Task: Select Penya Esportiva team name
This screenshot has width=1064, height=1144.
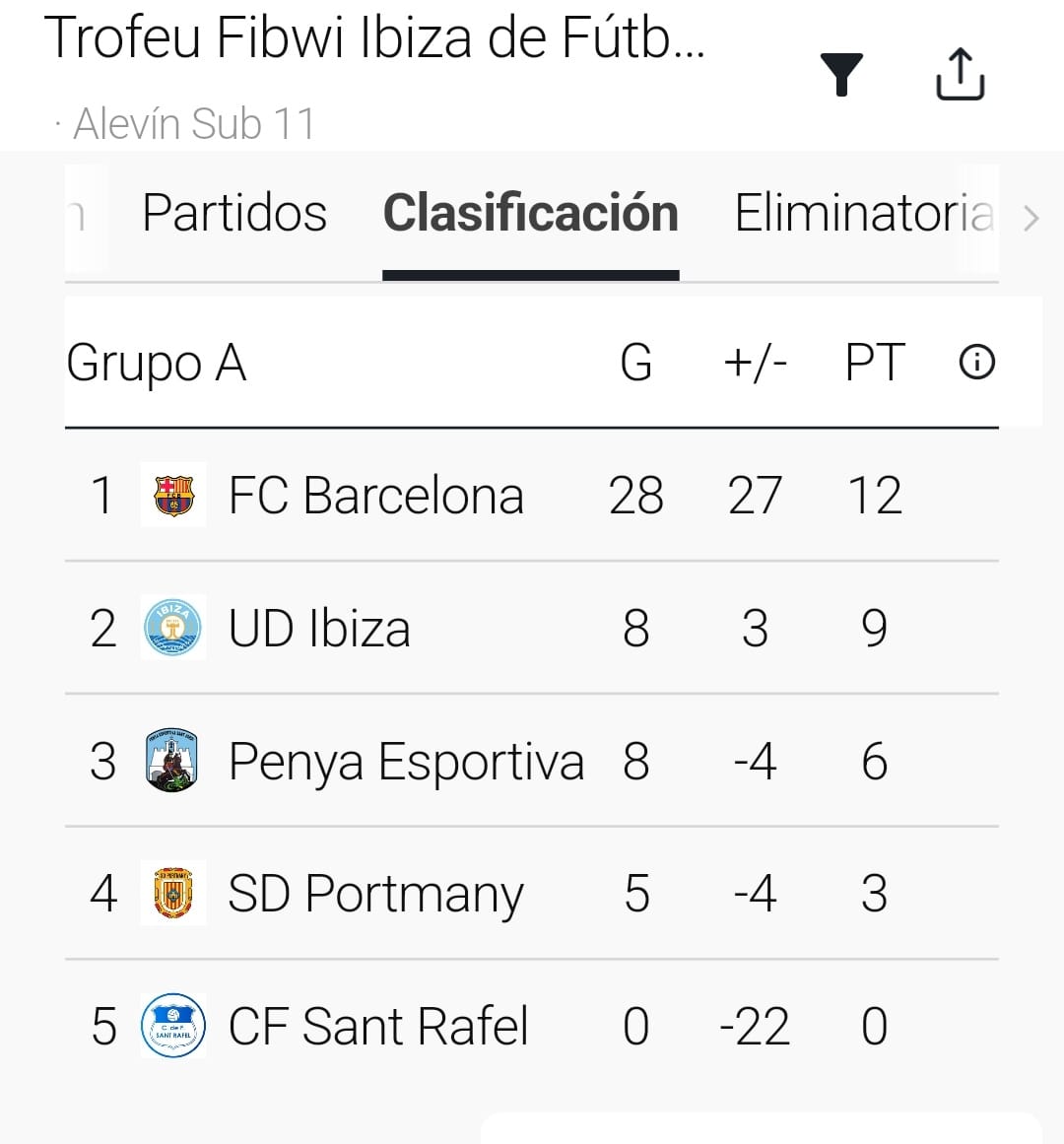Action: pyautogui.click(x=406, y=762)
